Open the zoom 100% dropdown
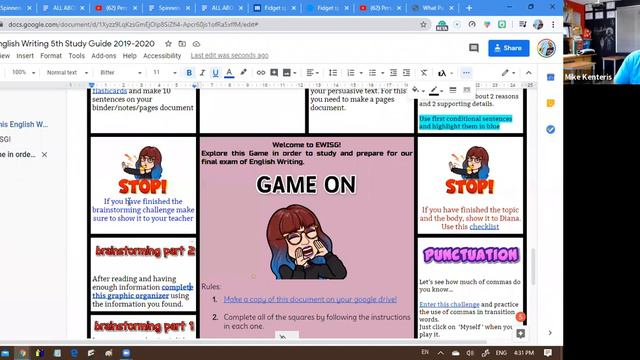 (x=23, y=72)
